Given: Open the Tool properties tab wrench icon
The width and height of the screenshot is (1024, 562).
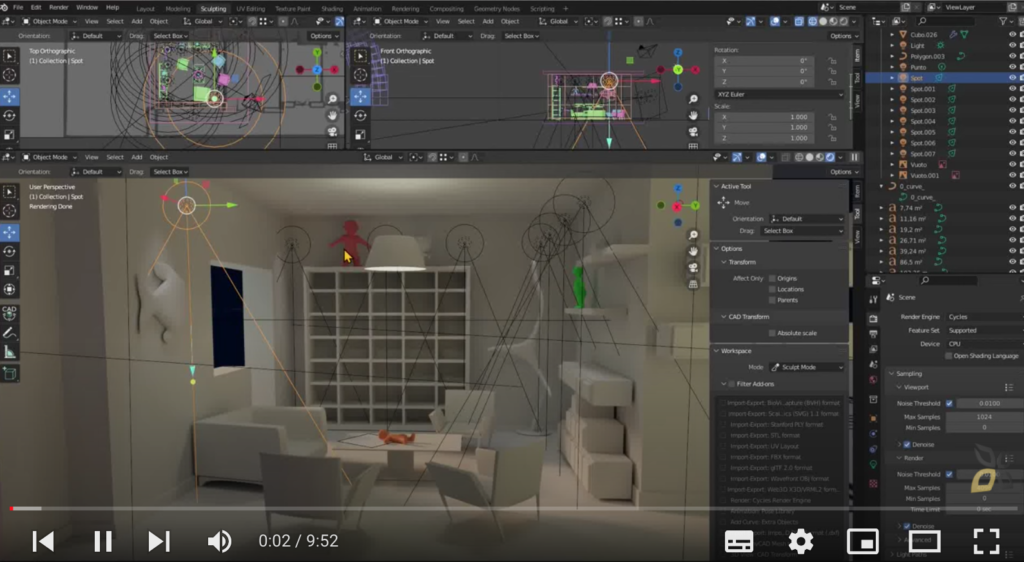Looking at the screenshot, I should pyautogui.click(x=874, y=300).
